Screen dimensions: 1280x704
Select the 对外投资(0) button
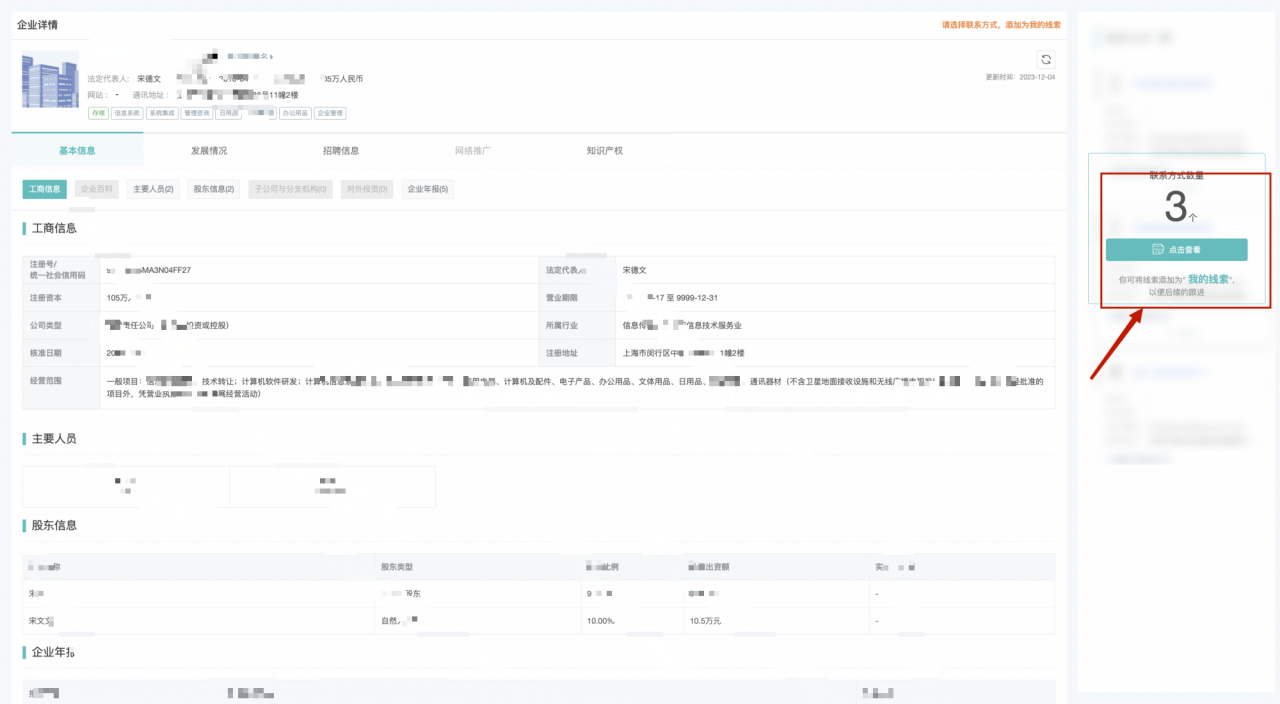click(367, 189)
